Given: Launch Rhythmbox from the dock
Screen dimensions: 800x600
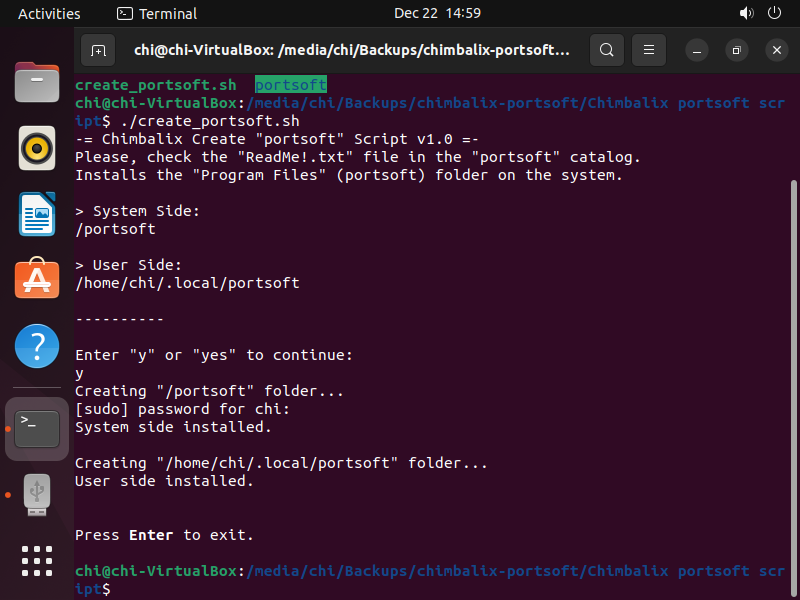Looking at the screenshot, I should [x=37, y=149].
